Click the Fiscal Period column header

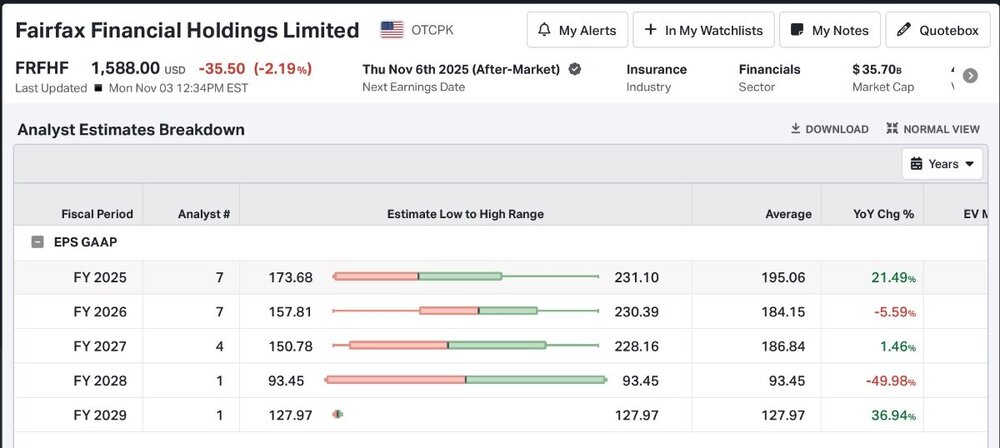coord(97,214)
